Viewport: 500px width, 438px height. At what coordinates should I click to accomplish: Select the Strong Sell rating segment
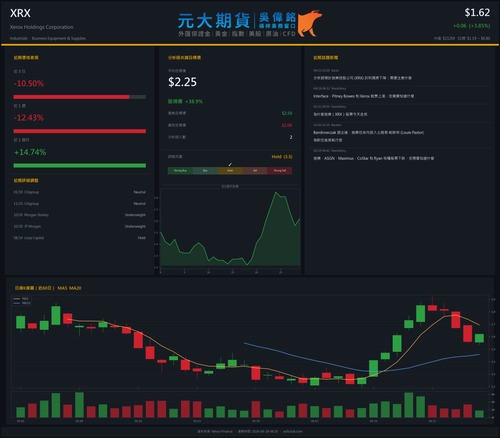(x=280, y=171)
